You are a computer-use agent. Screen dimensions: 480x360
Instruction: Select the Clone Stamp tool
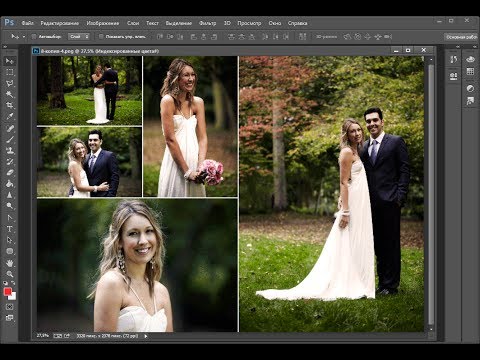[x=10, y=151]
